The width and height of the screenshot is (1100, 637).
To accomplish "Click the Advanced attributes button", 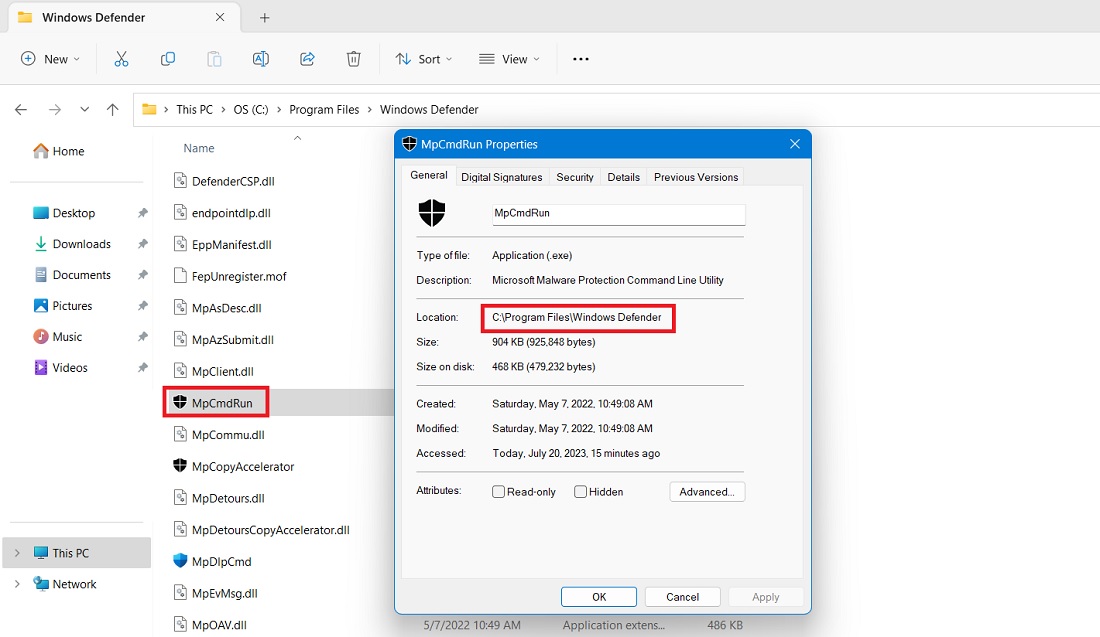I will tap(707, 491).
